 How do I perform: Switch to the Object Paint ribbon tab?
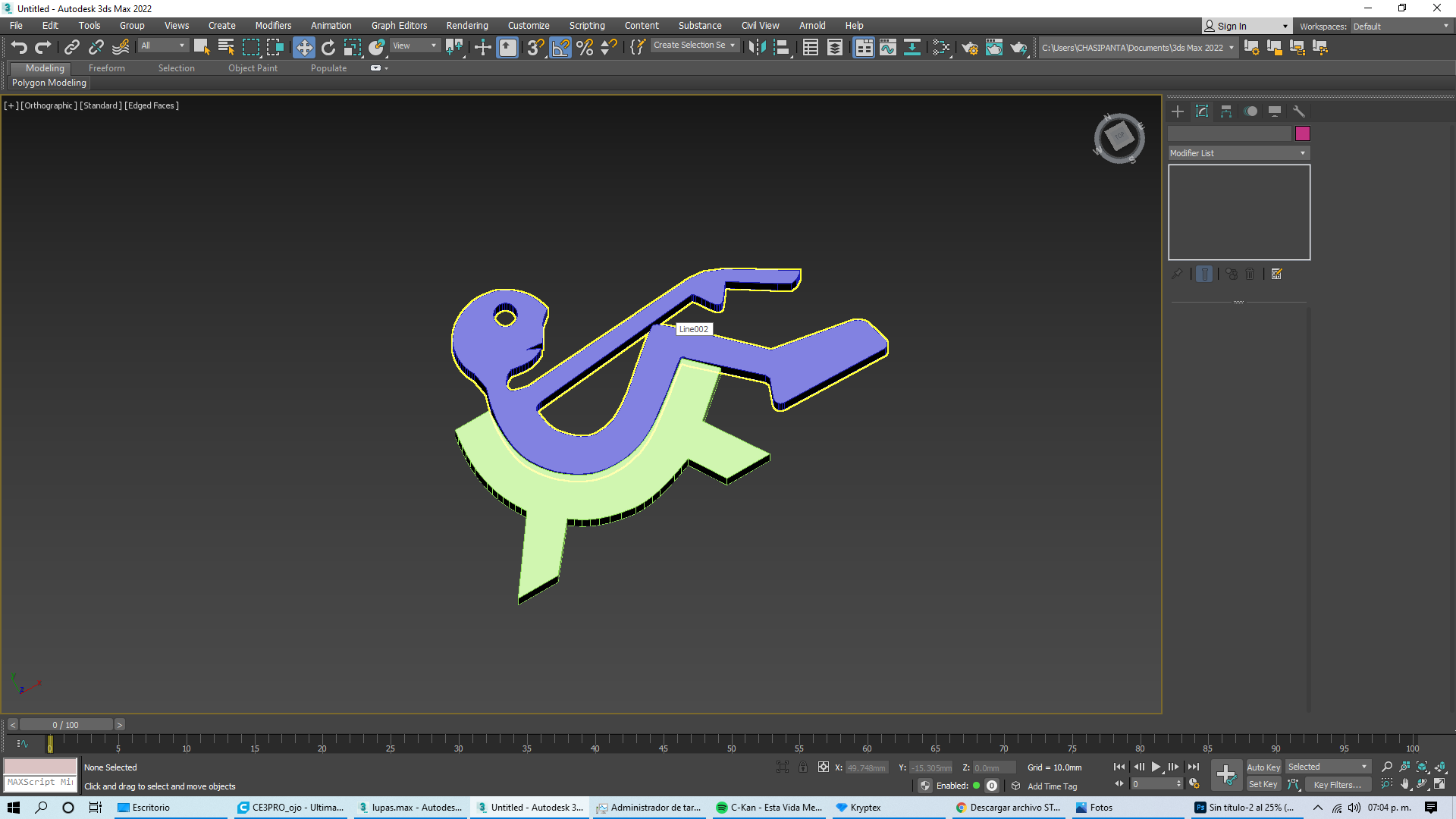point(253,68)
